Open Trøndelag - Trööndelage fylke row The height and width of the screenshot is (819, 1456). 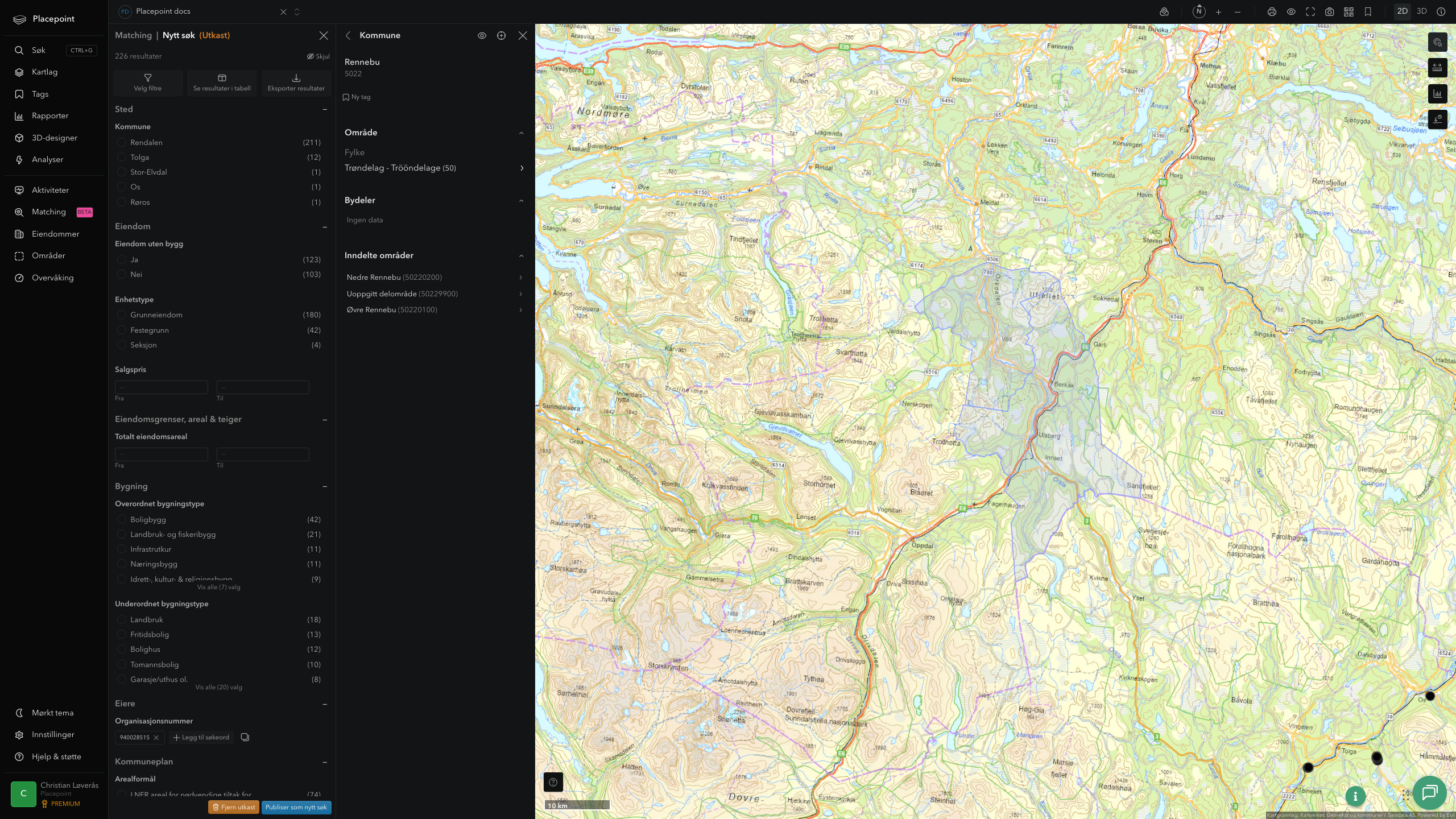coord(435,168)
